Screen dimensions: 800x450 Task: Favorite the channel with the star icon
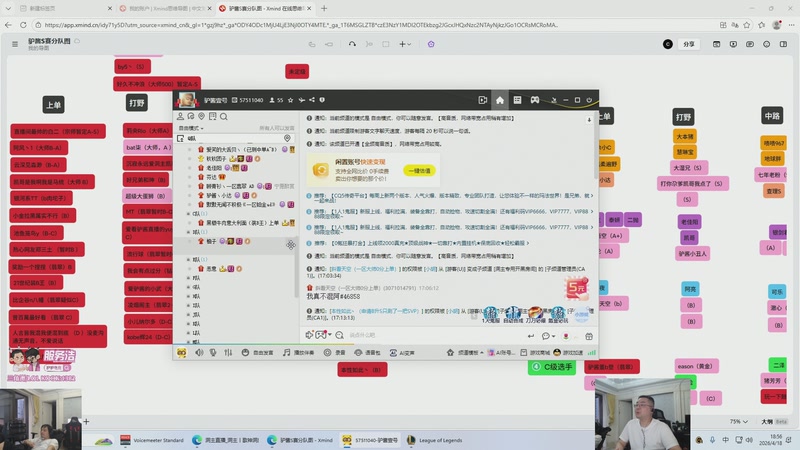pyautogui.click(x=290, y=100)
